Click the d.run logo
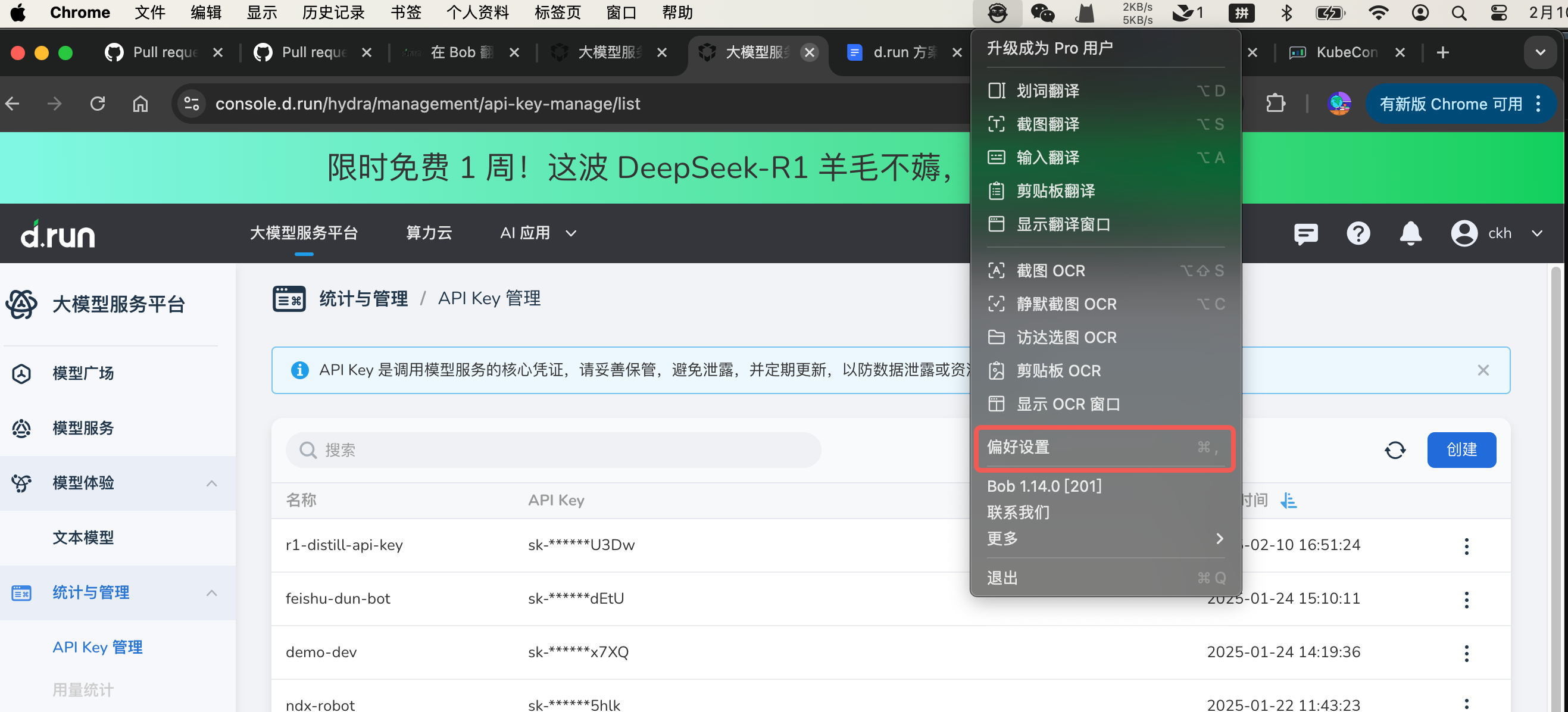 (x=57, y=233)
